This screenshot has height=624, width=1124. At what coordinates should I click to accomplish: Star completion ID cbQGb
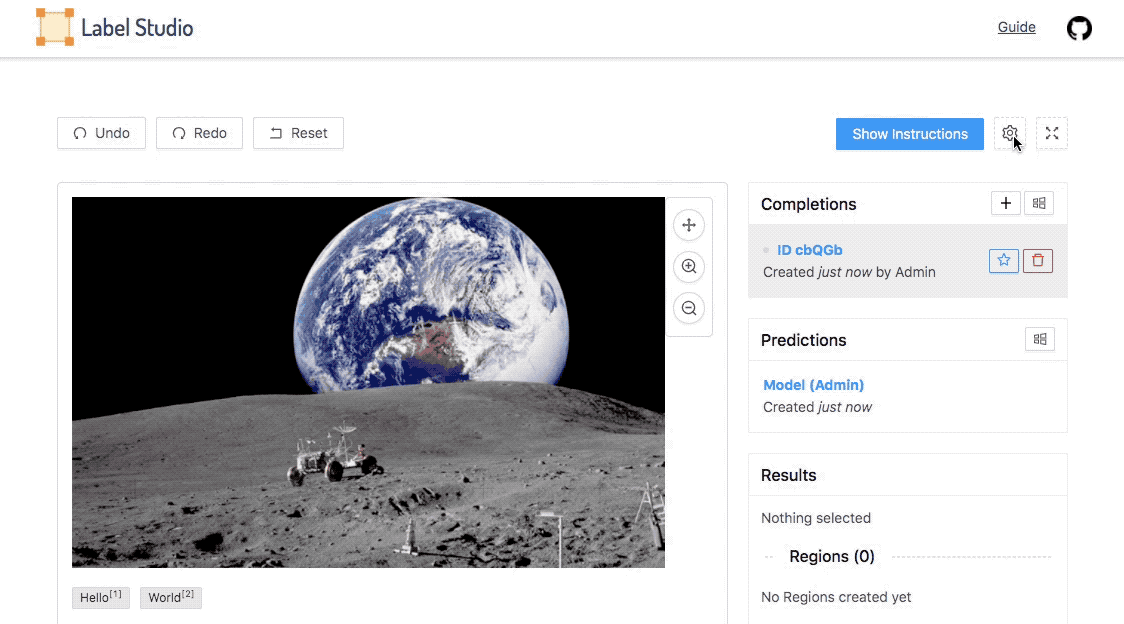click(1003, 261)
